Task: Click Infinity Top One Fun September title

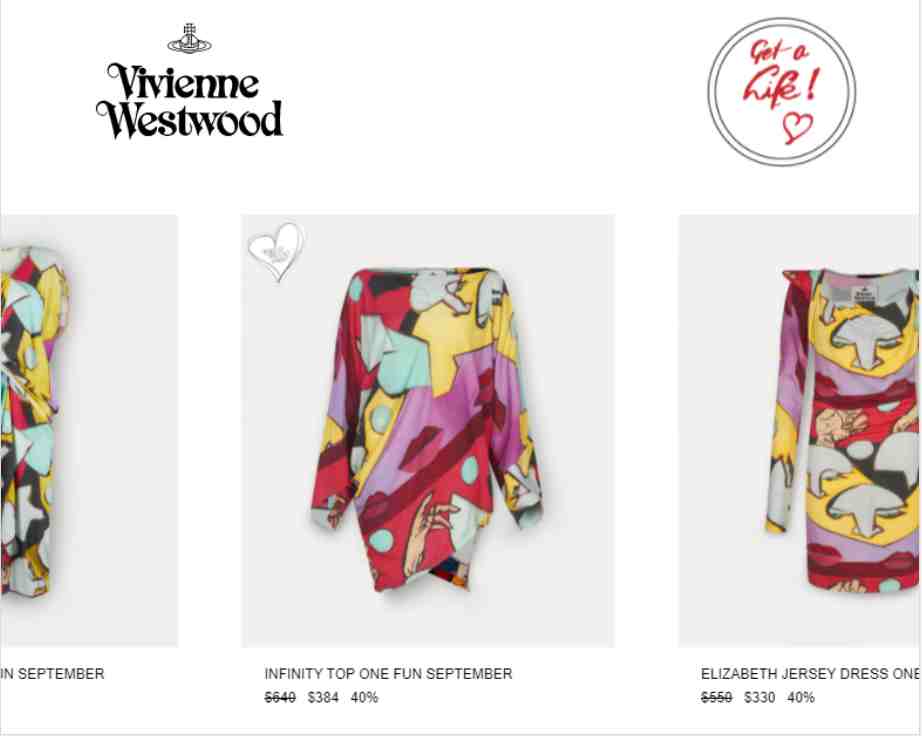Action: coord(388,674)
